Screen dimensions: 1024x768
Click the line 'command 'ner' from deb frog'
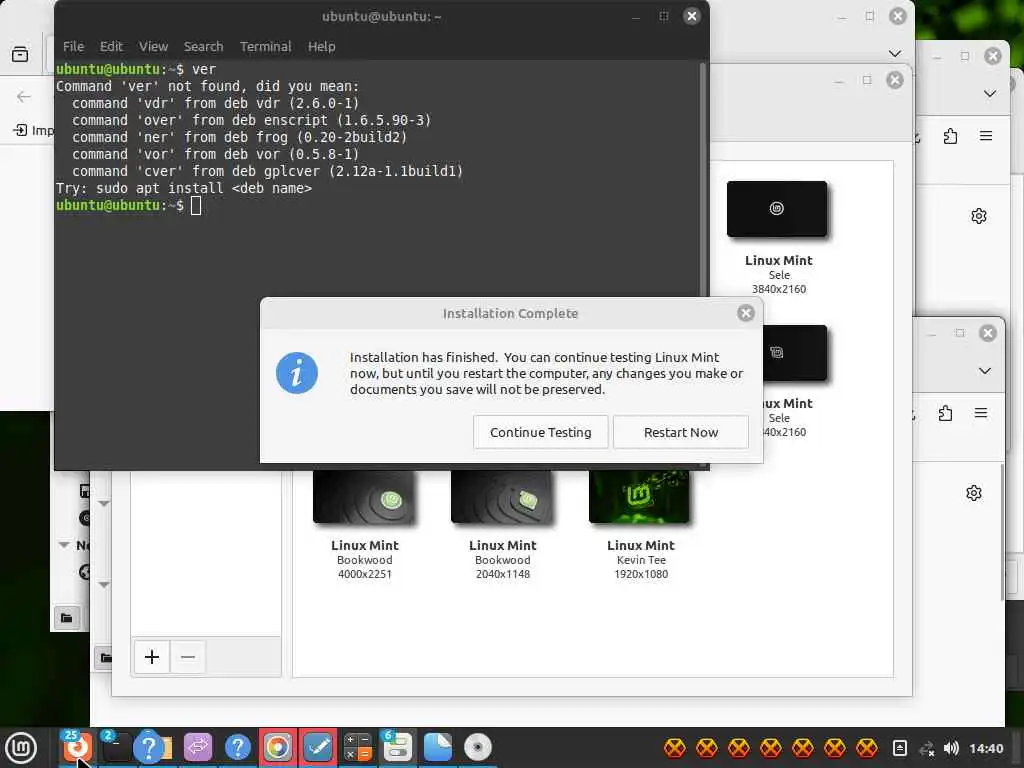[x=240, y=137]
